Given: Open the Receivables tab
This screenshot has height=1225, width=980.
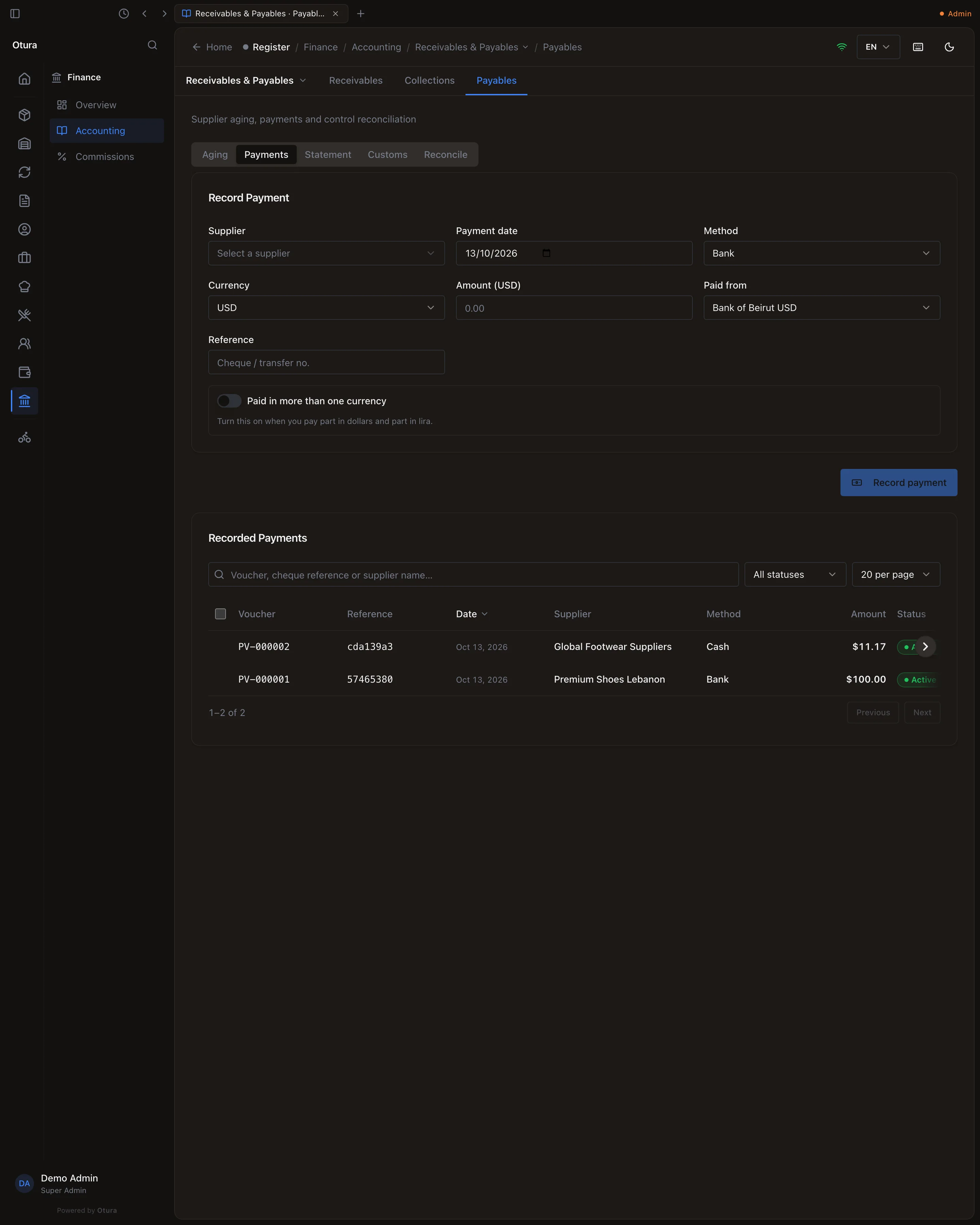Looking at the screenshot, I should click(x=356, y=81).
